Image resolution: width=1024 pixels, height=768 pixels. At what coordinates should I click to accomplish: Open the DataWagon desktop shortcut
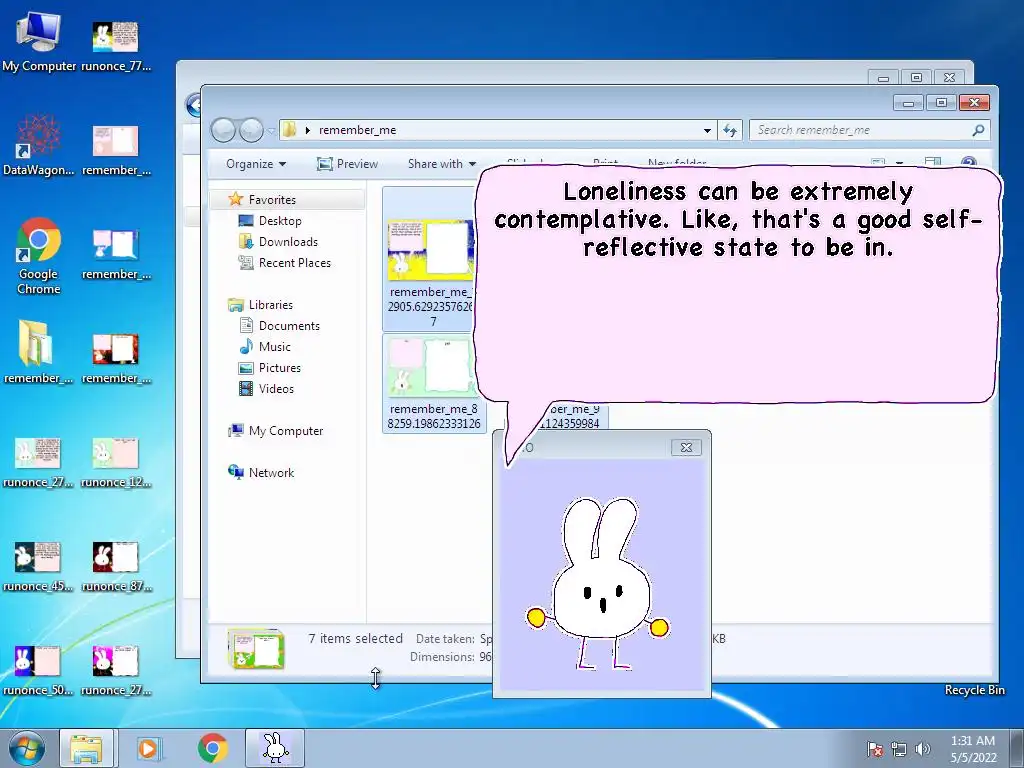39,144
